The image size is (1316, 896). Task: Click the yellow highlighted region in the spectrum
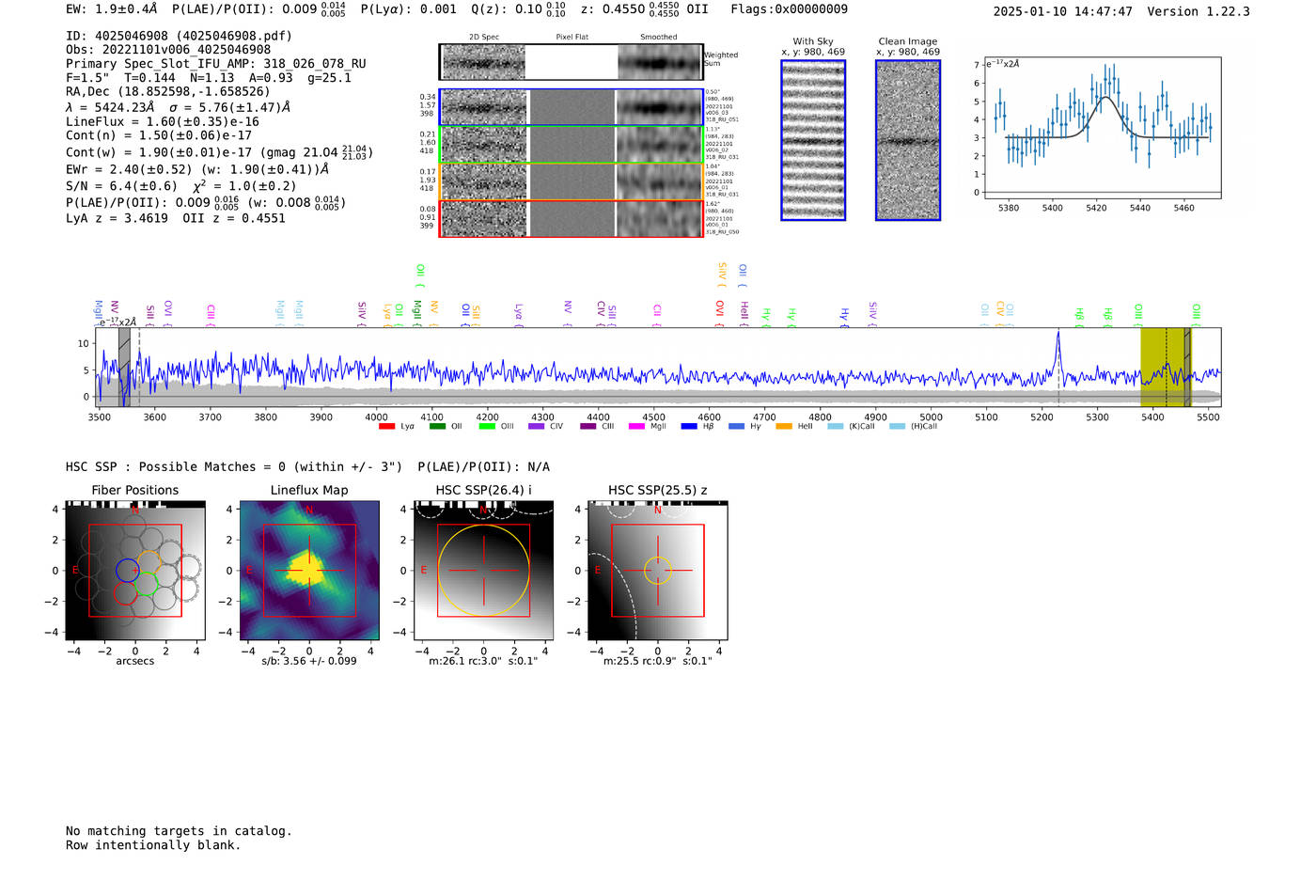coord(1166,367)
